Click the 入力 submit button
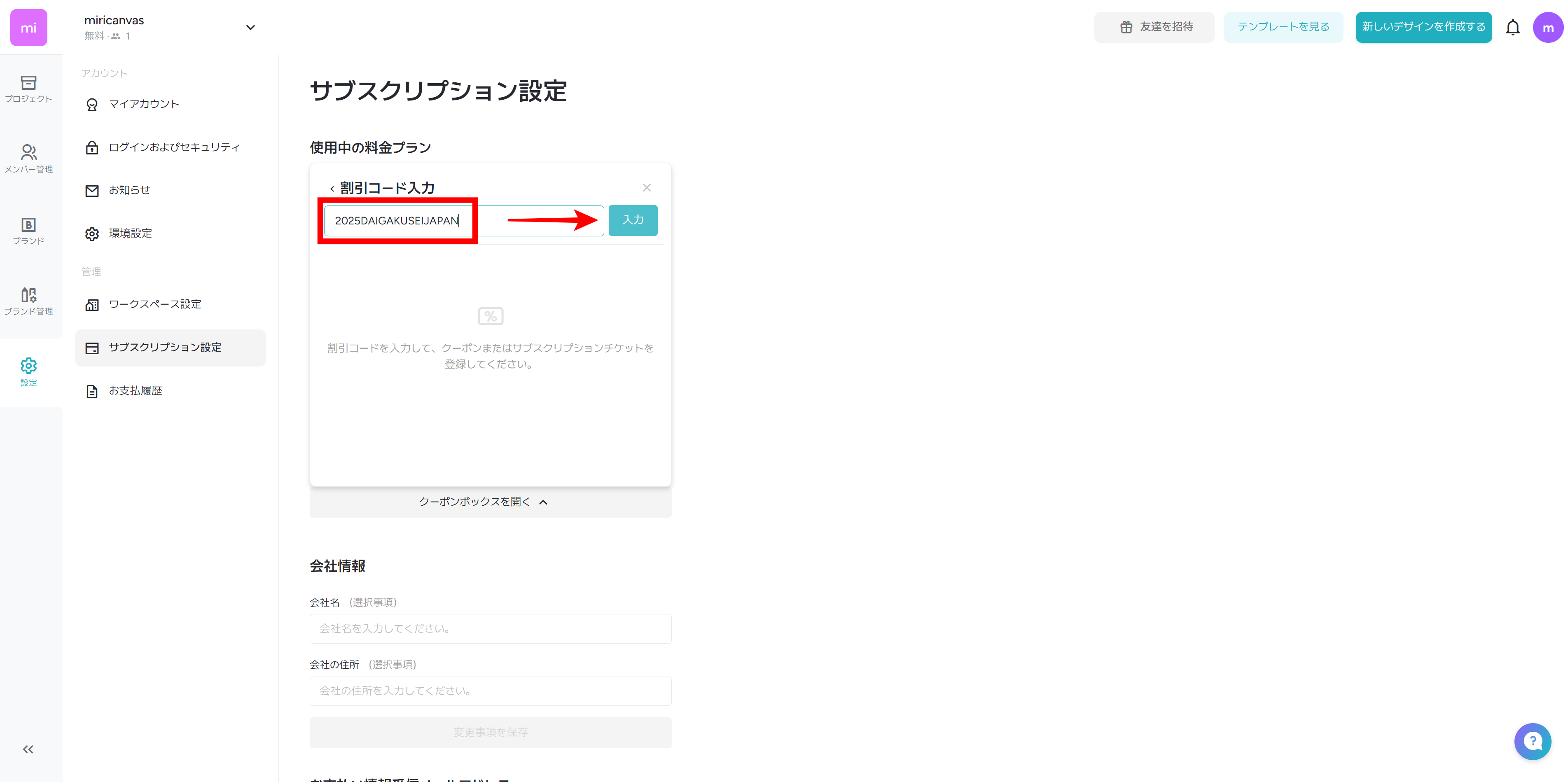The width and height of the screenshot is (1568, 782). pos(633,220)
